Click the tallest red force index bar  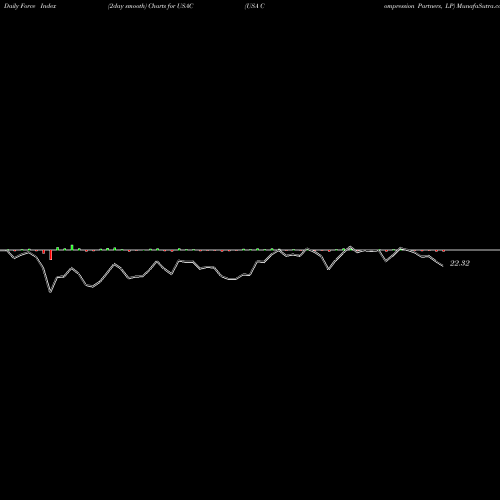click(x=51, y=255)
